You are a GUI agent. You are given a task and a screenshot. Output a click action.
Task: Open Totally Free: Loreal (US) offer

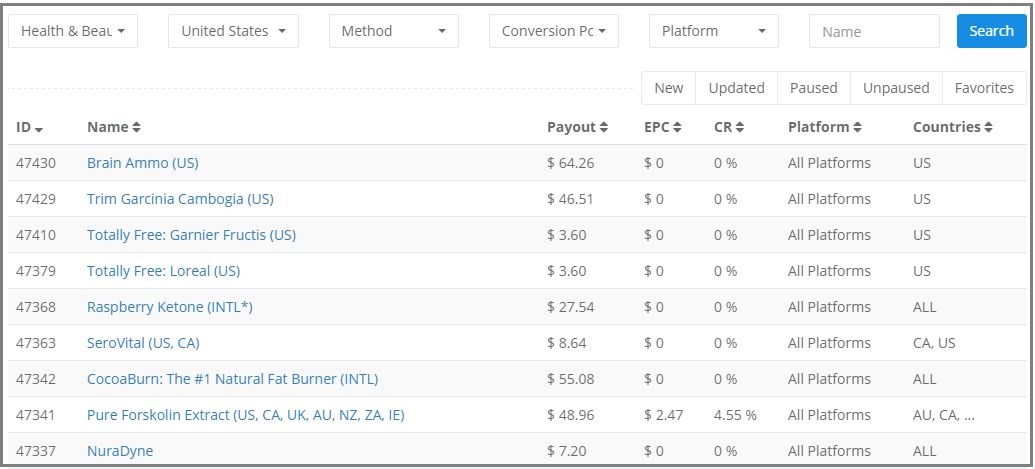pyautogui.click(x=164, y=271)
